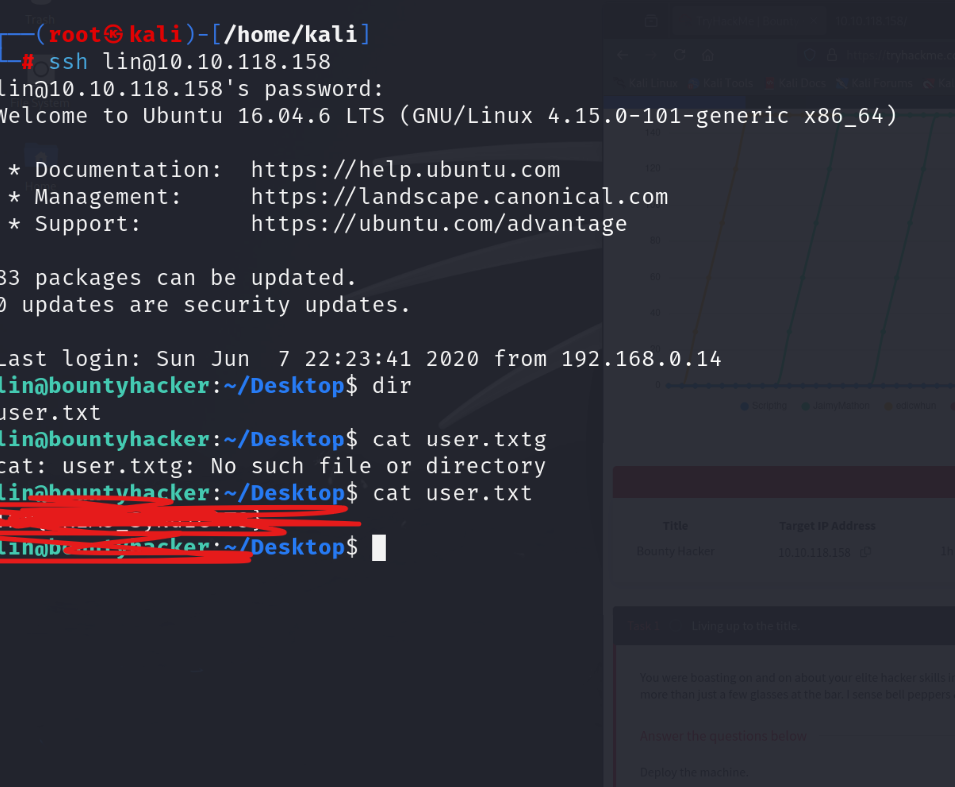
Task: Click the browser Home icon
Action: [x=708, y=55]
